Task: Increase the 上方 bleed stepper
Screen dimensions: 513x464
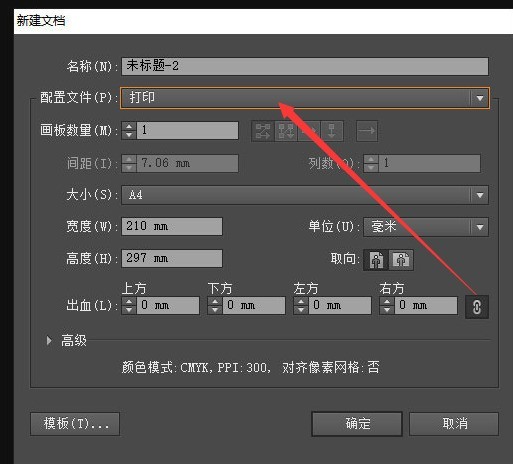Action: (129, 301)
